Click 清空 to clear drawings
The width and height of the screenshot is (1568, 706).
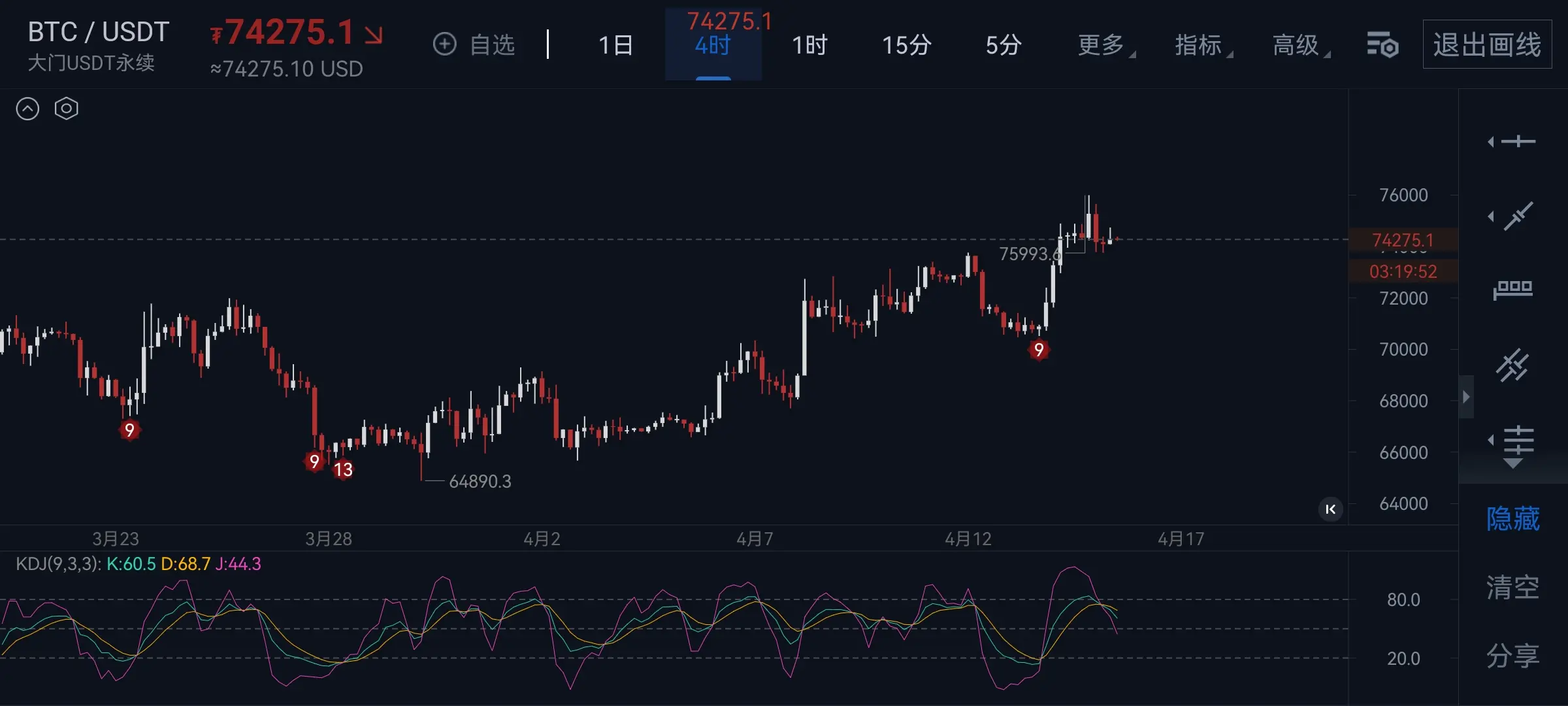coord(1513,587)
